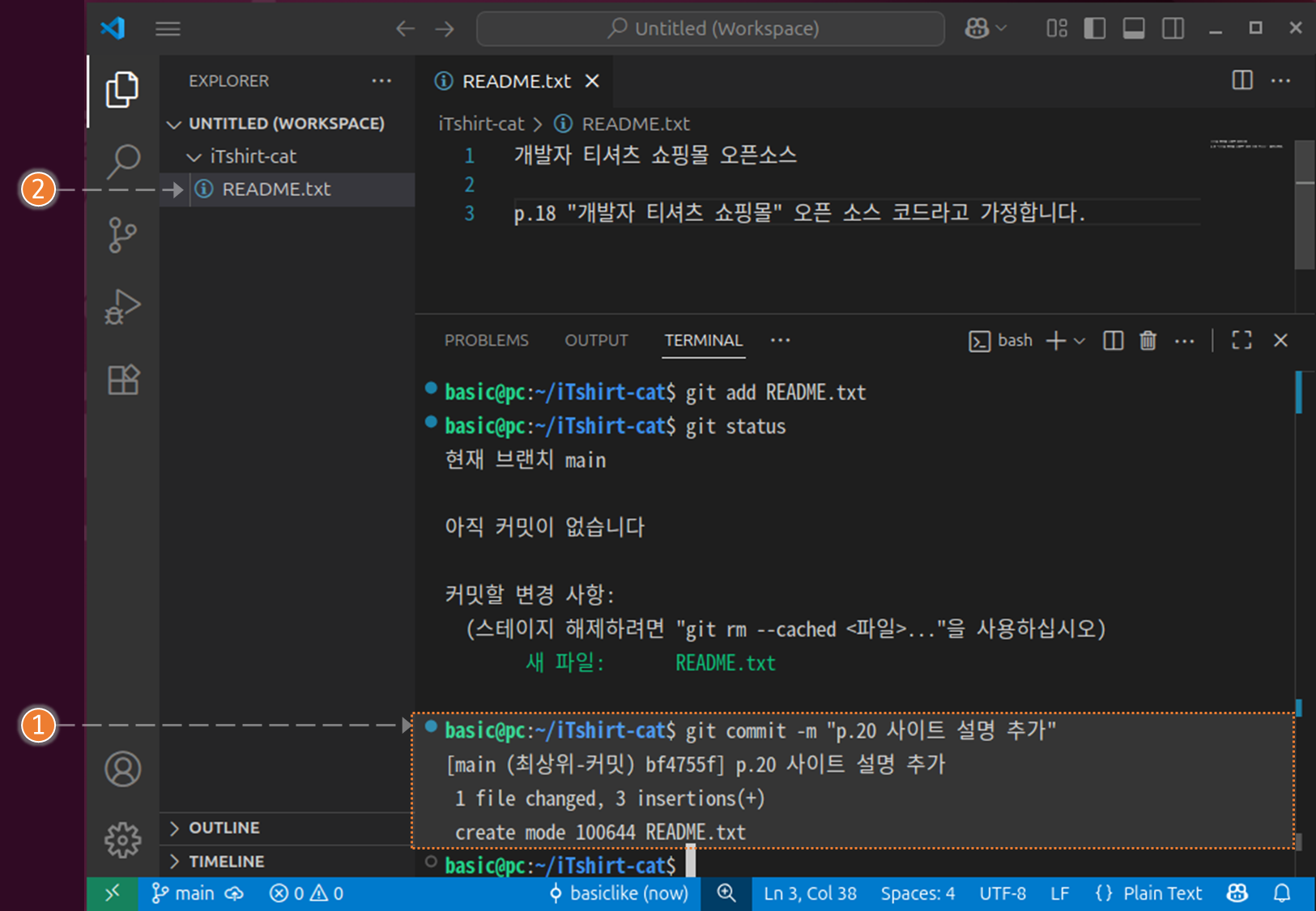Split the editor to the right

(1242, 80)
